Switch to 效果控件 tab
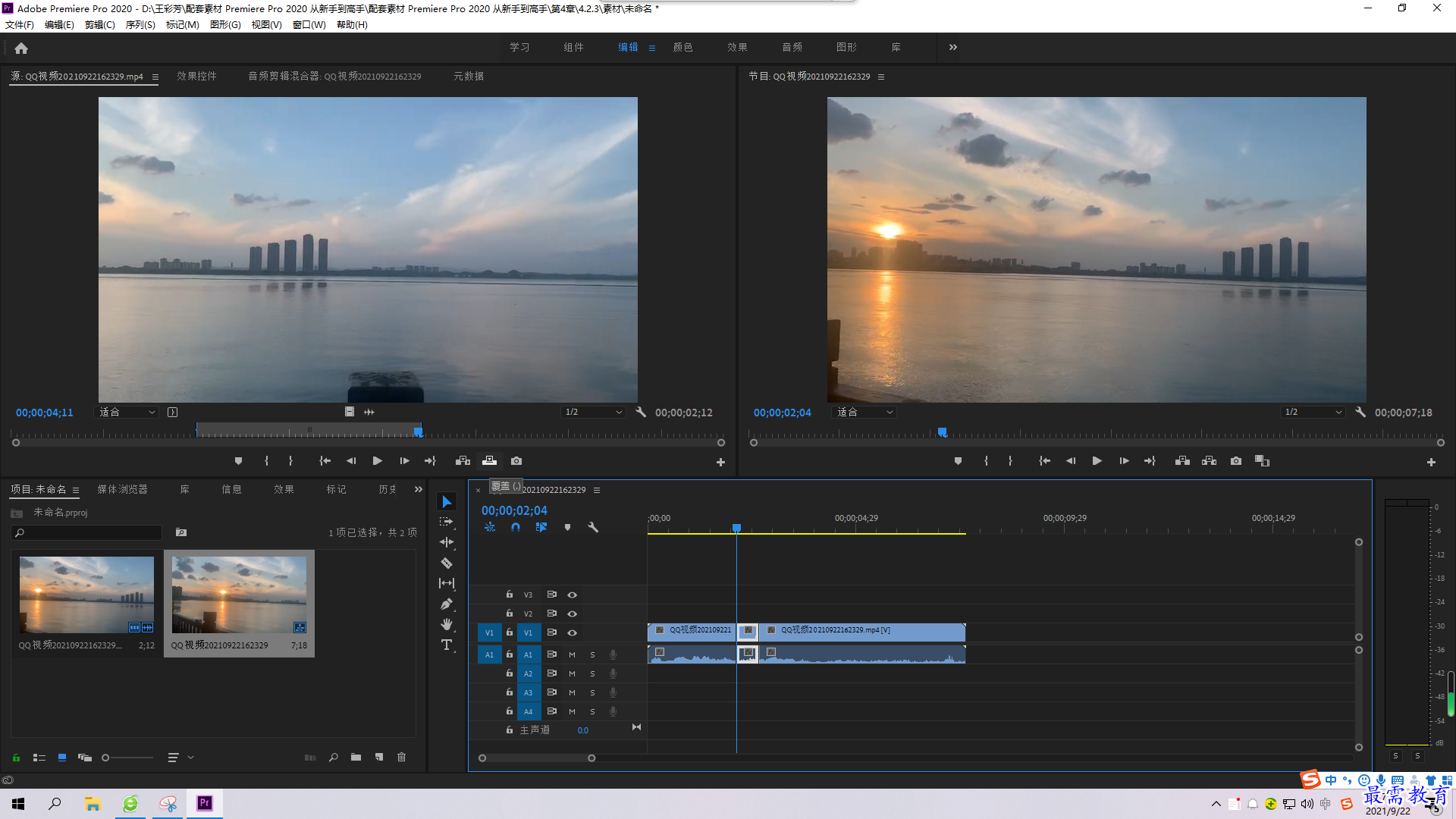The width and height of the screenshot is (1456, 819). (196, 76)
